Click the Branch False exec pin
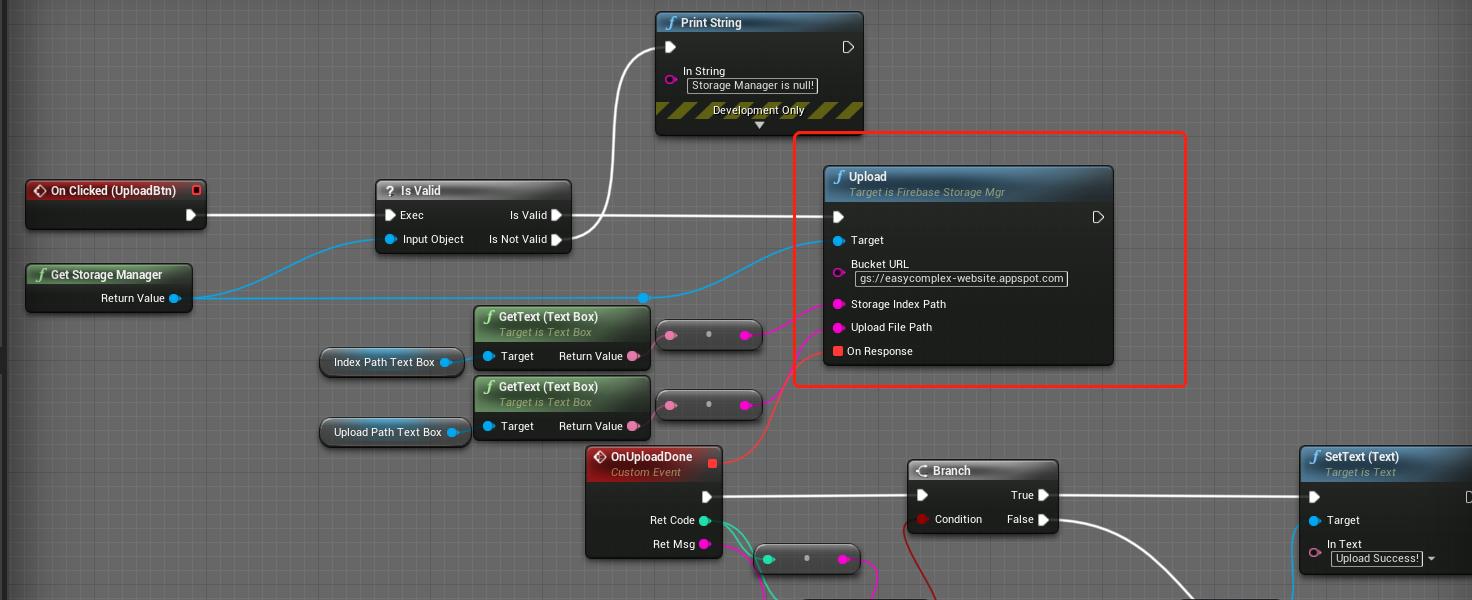The image size is (1472, 600). 1044,519
